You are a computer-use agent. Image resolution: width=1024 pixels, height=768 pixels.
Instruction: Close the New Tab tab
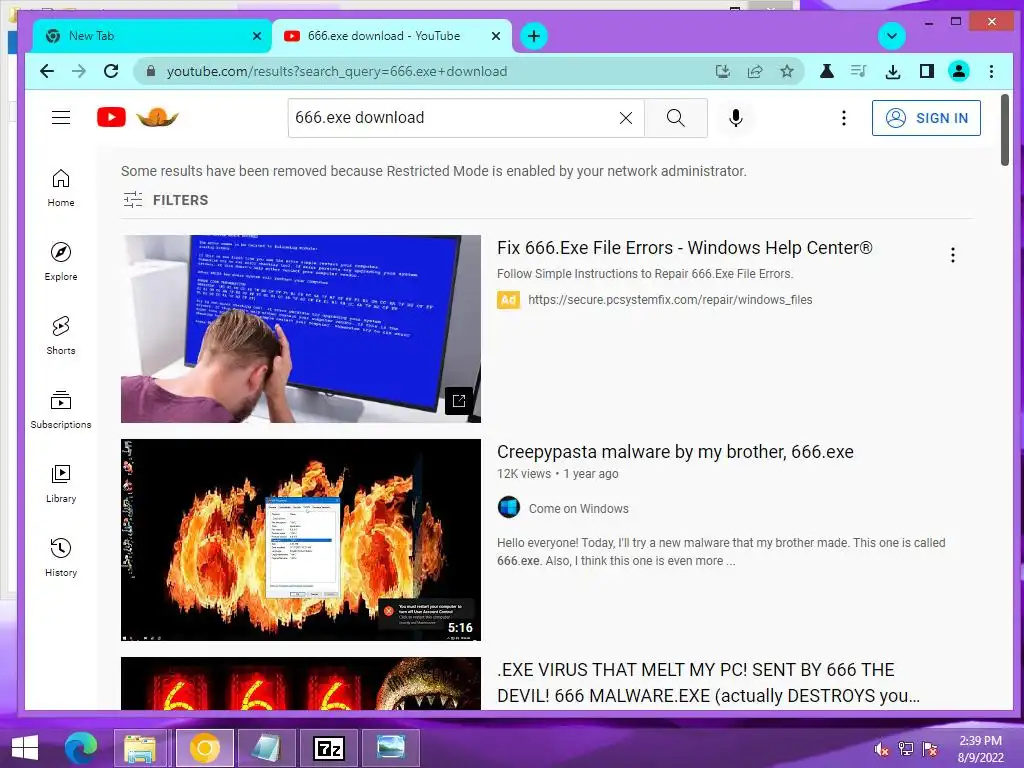pos(257,36)
